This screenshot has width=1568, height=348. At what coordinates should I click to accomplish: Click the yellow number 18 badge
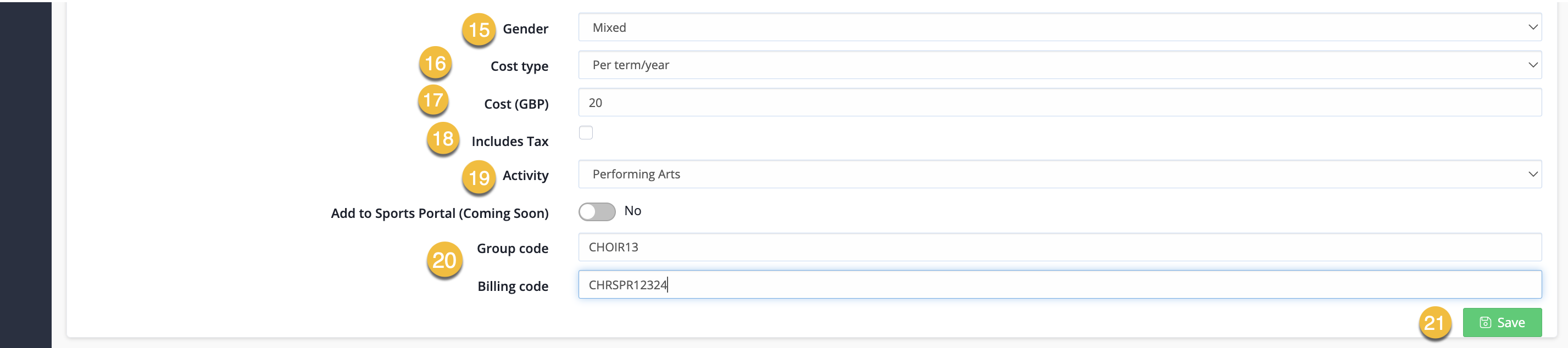[x=442, y=139]
